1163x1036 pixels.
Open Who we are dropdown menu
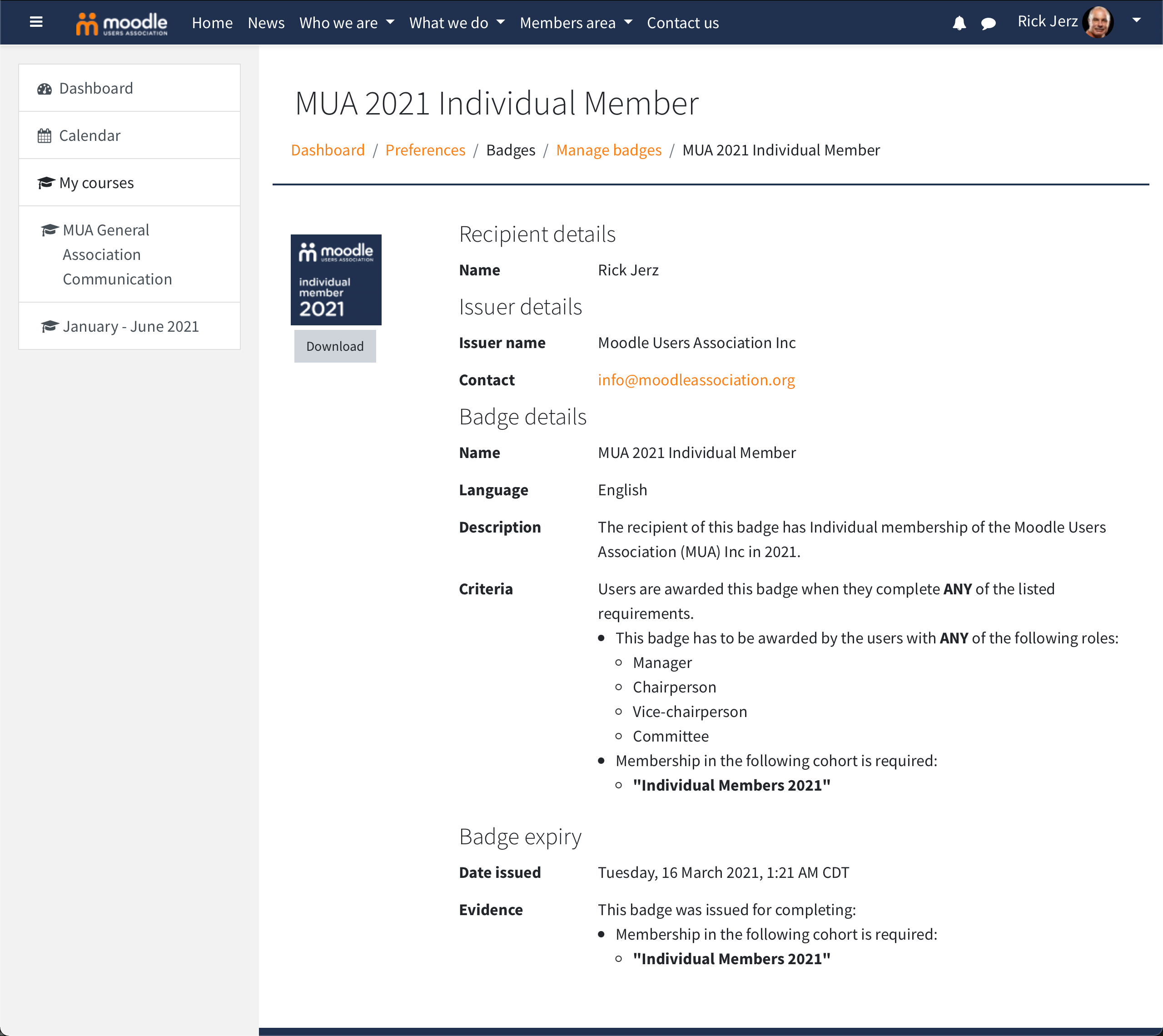tap(347, 23)
